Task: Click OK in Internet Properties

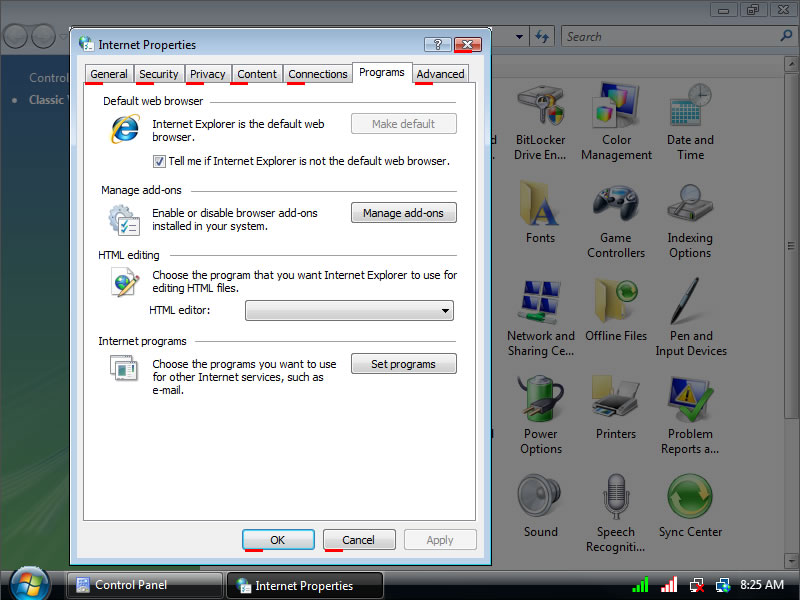Action: pos(278,540)
